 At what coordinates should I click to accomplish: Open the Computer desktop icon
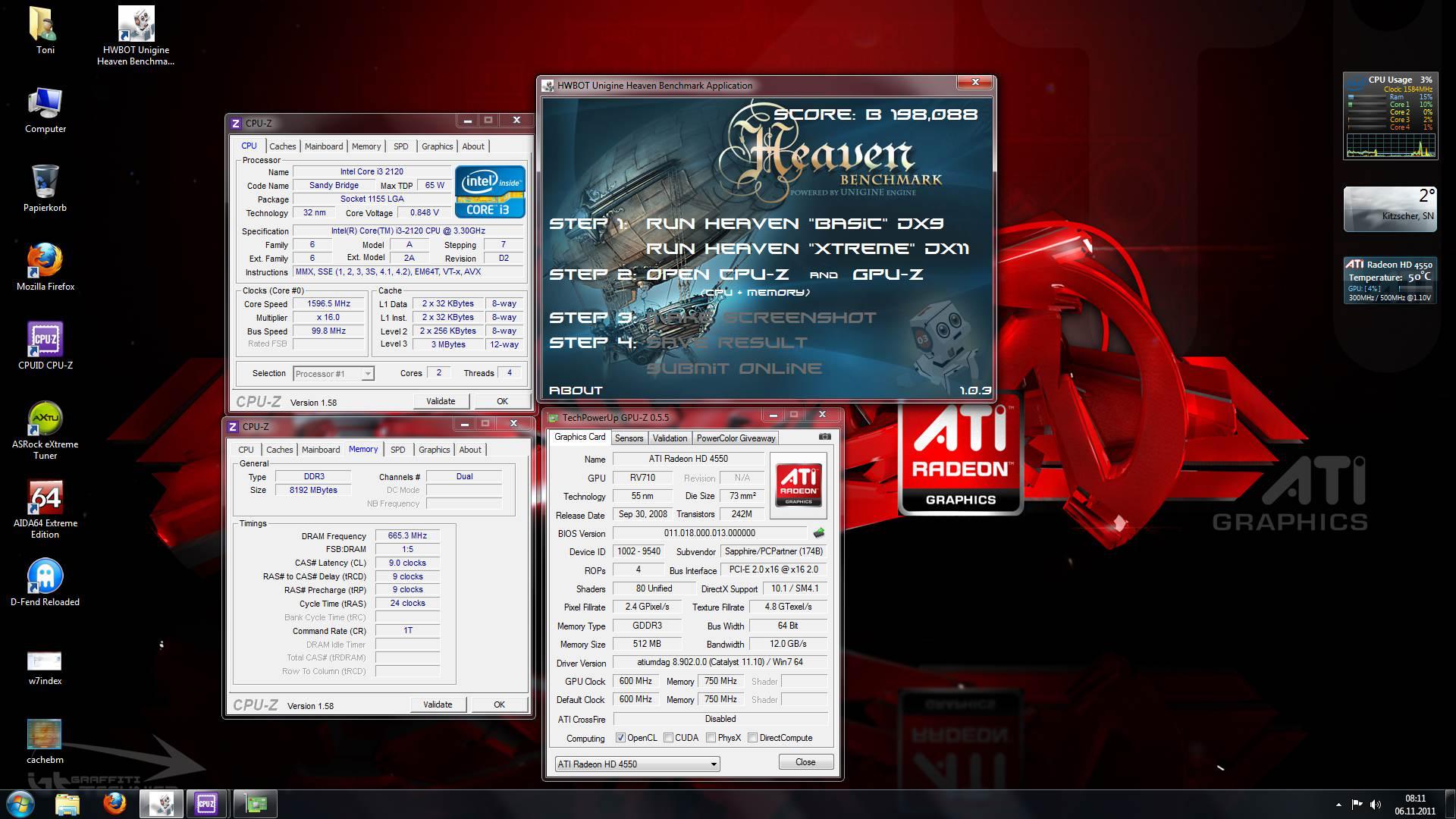(45, 111)
